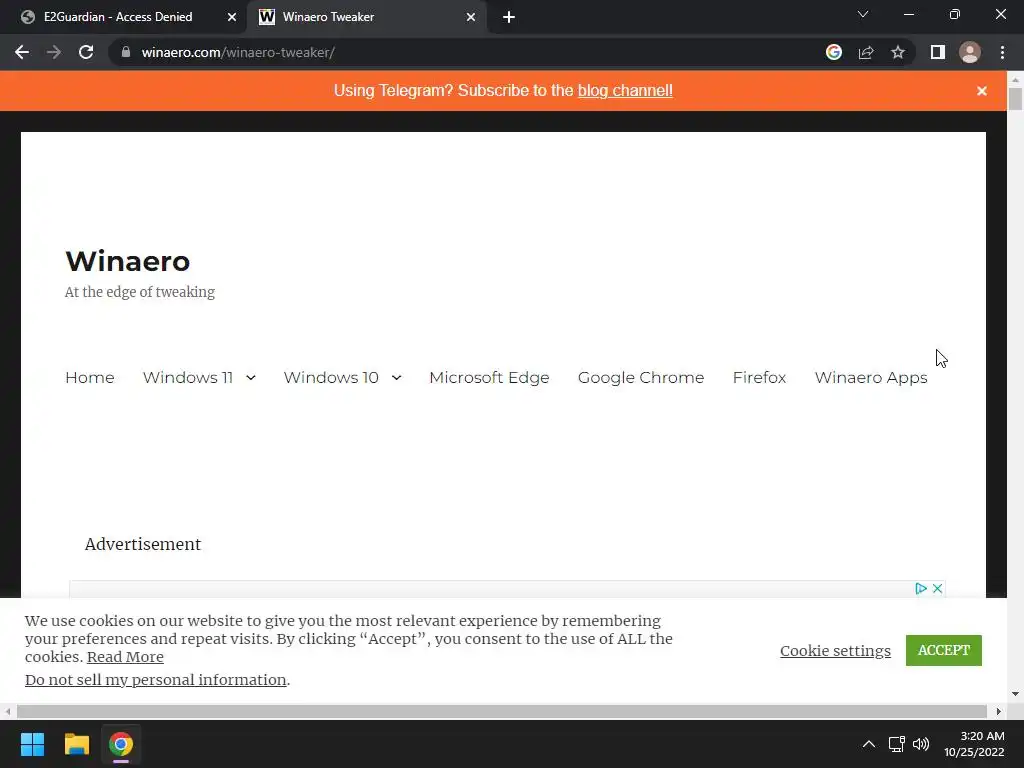
Task: Click Do not sell my personal information
Action: [x=155, y=680]
